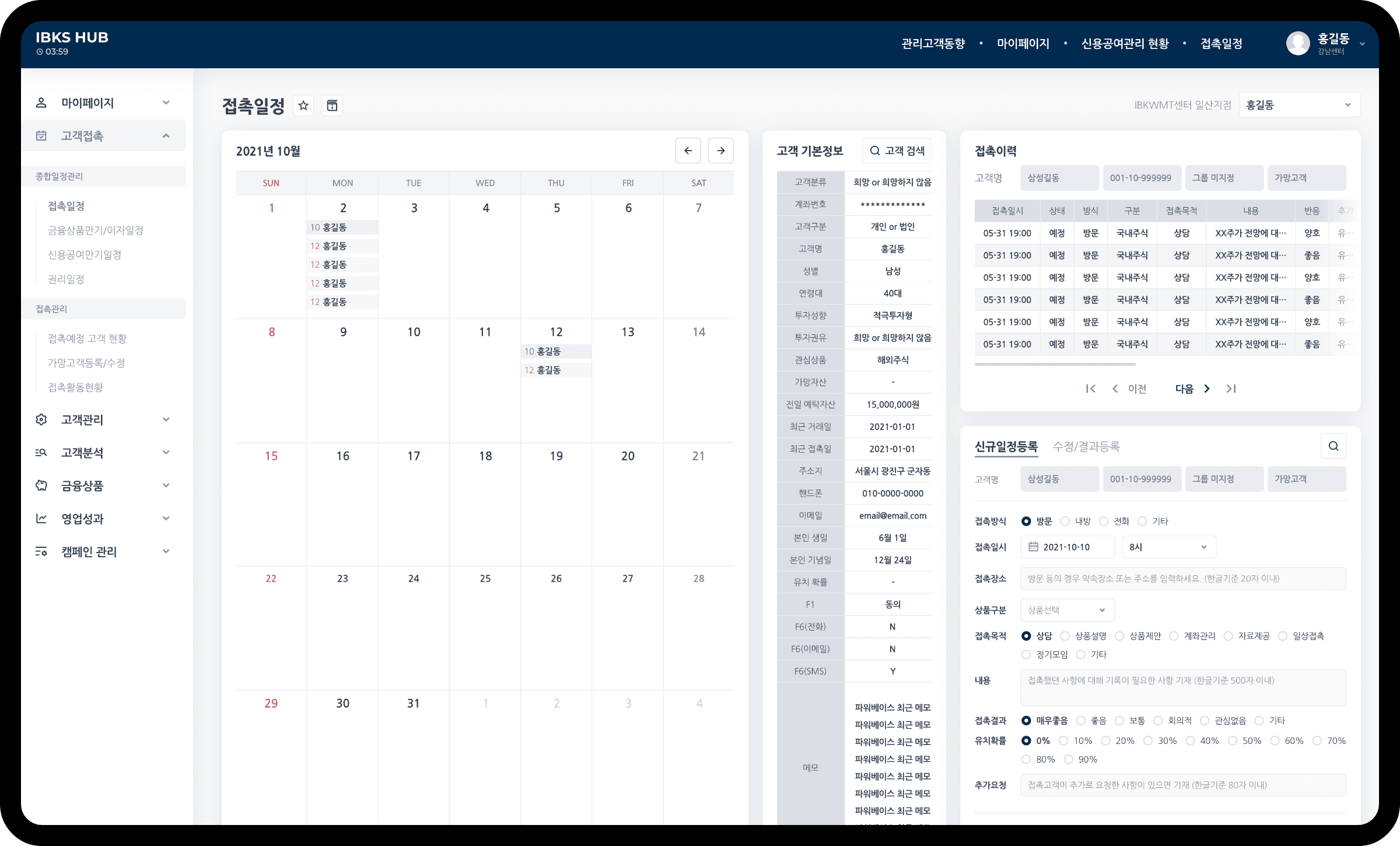Open the 8시 time dropdown
The height and width of the screenshot is (846, 1400).
[1169, 547]
